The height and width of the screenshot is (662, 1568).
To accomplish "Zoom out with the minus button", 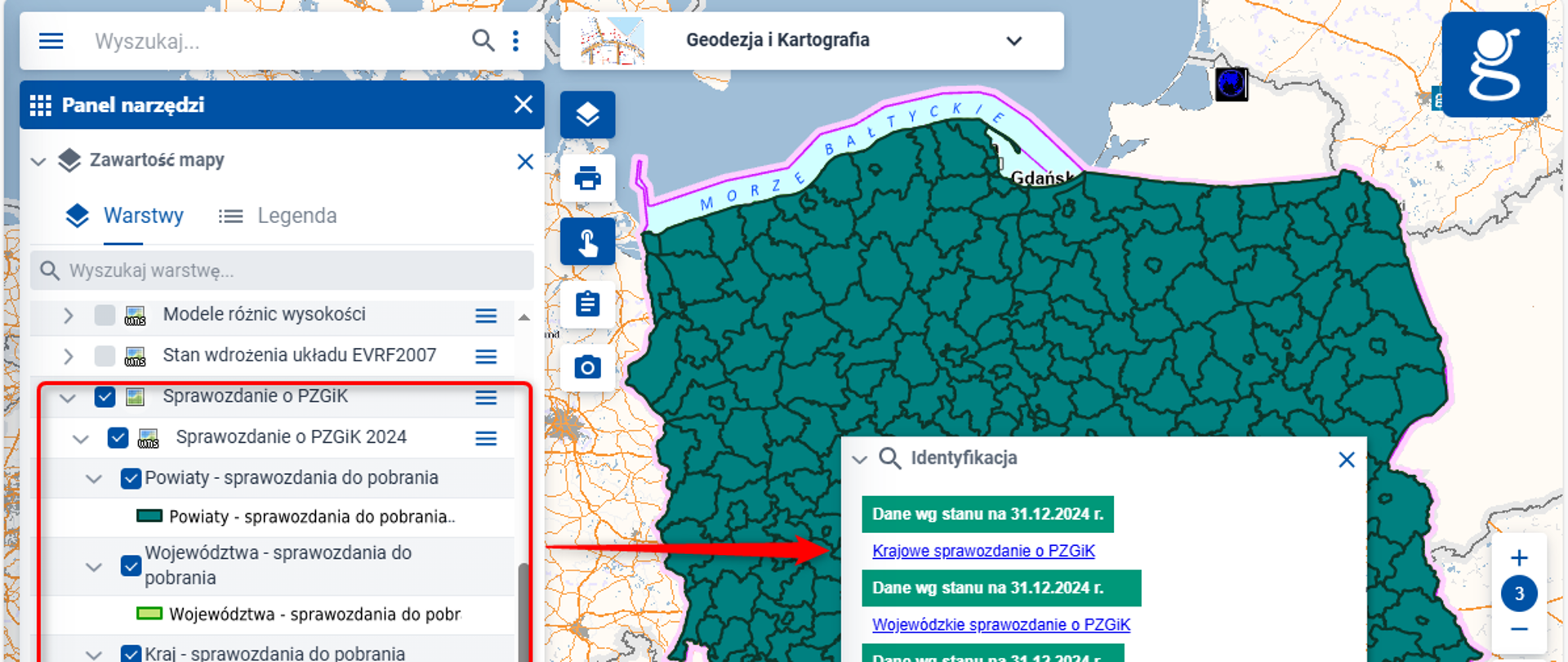I will (1519, 629).
